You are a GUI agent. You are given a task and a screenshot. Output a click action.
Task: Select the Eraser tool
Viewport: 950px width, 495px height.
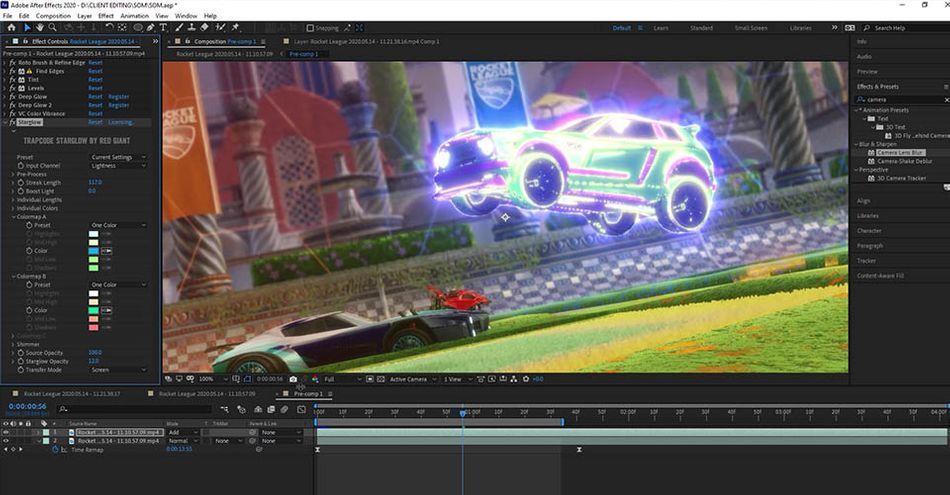(x=204, y=27)
